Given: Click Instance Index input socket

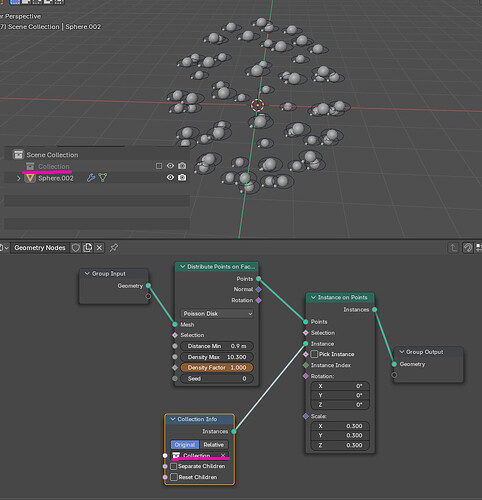Looking at the screenshot, I should (306, 365).
